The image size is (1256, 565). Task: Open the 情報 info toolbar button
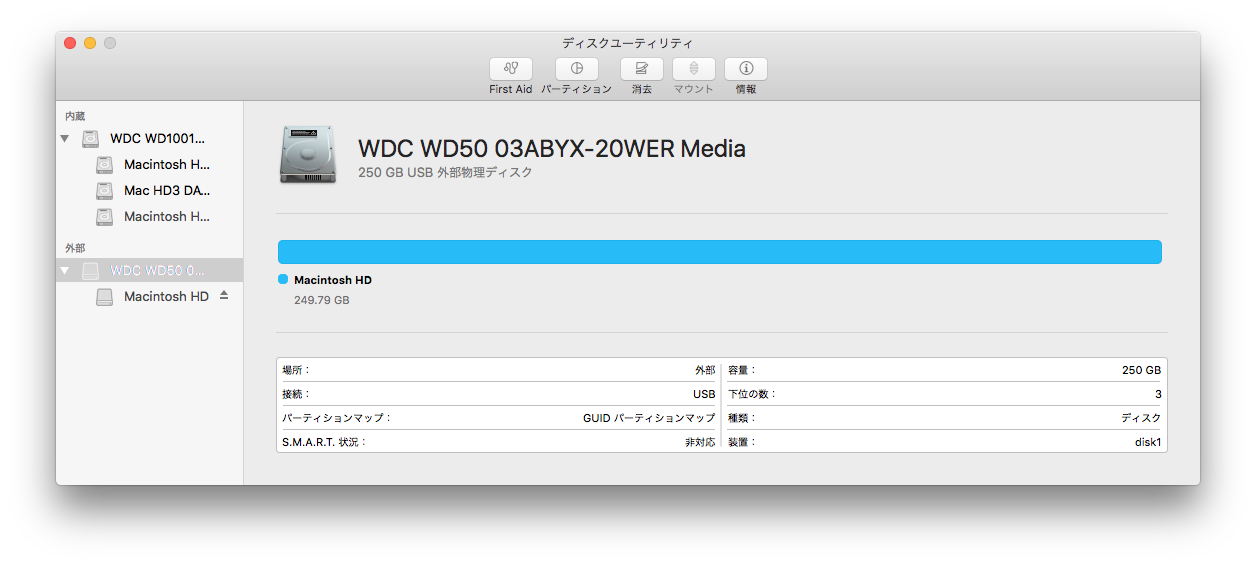point(746,69)
